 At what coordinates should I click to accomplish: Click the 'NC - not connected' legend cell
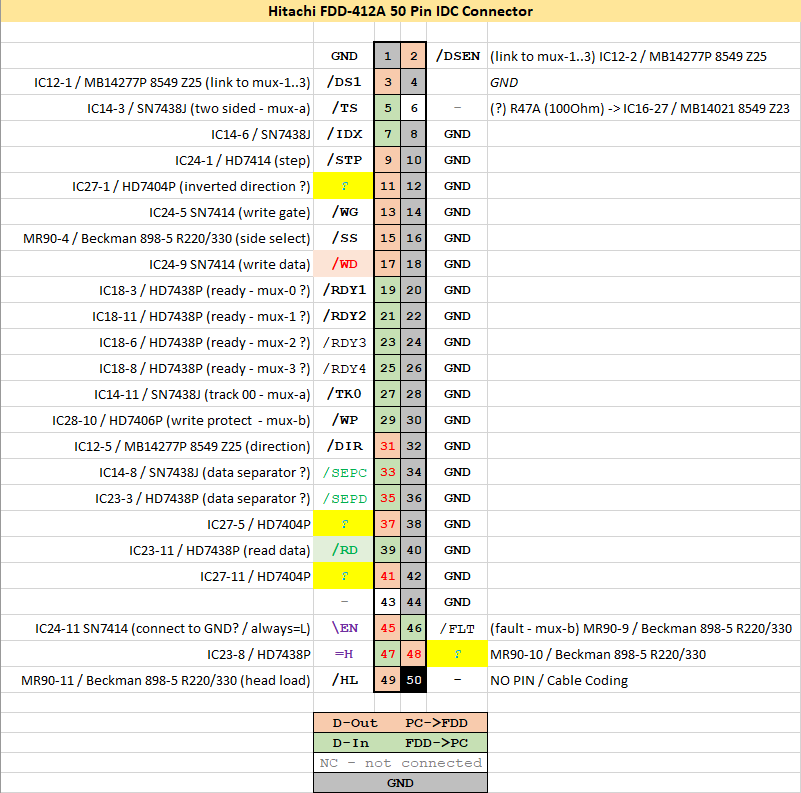pos(400,763)
